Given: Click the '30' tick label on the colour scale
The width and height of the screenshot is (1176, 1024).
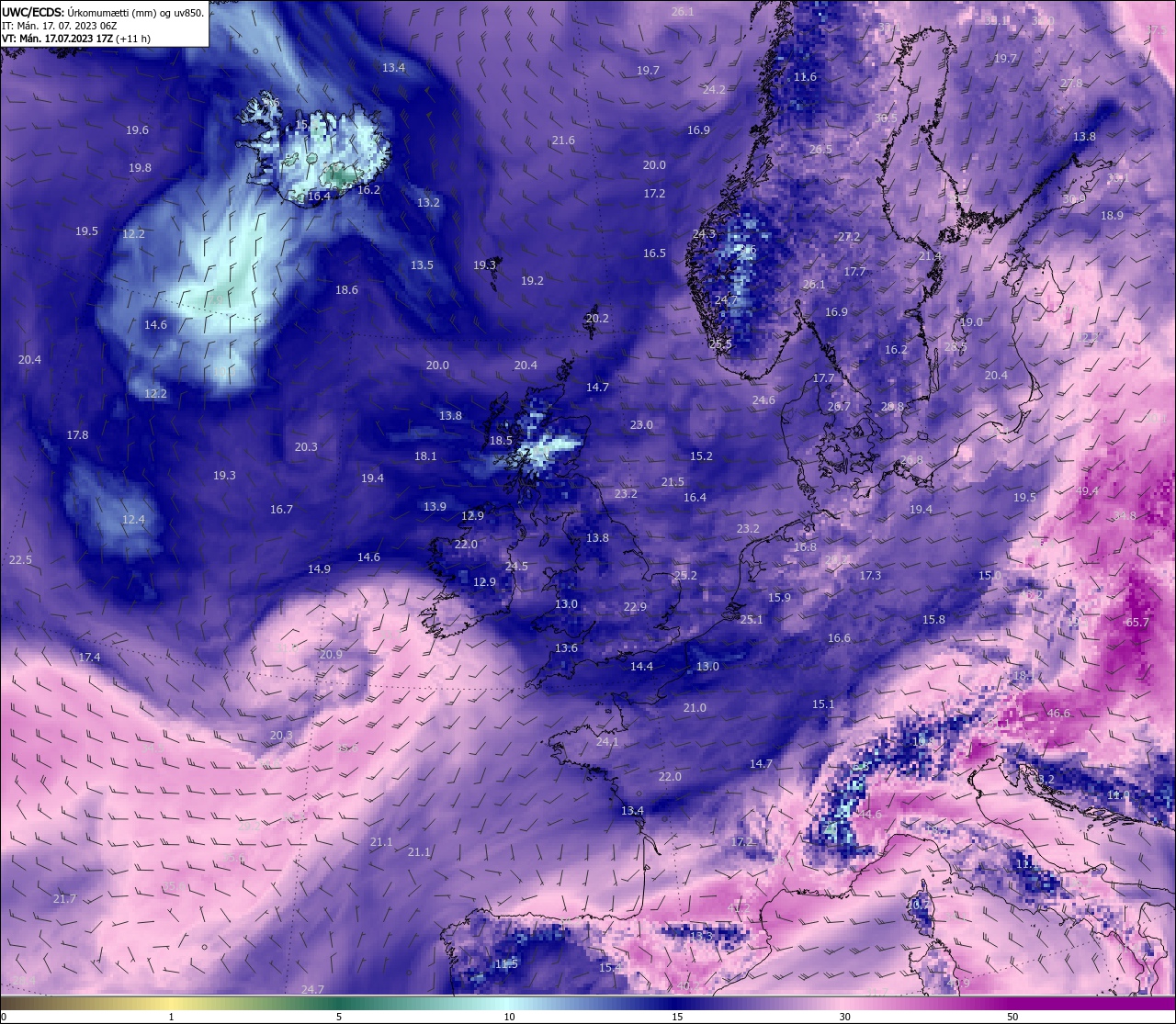Looking at the screenshot, I should tap(844, 1017).
